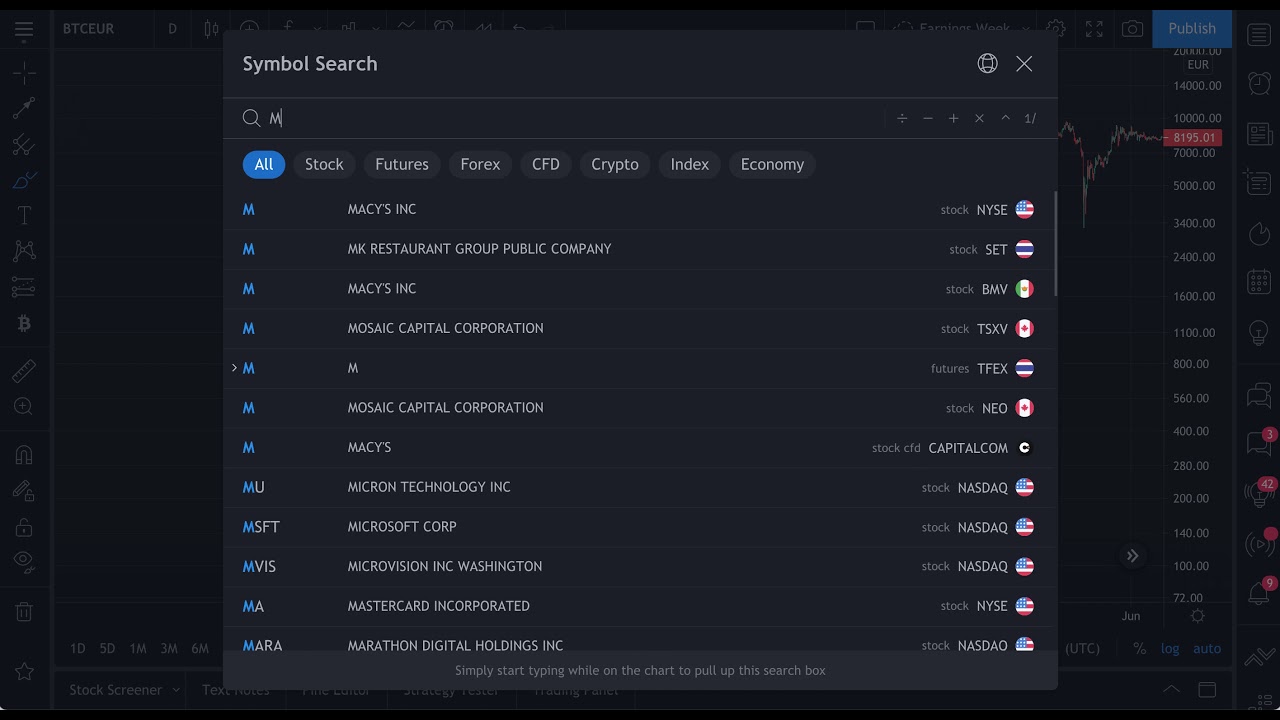Click the BTCEUR symbol field
Screen dimensions: 1280x720
pos(89,29)
